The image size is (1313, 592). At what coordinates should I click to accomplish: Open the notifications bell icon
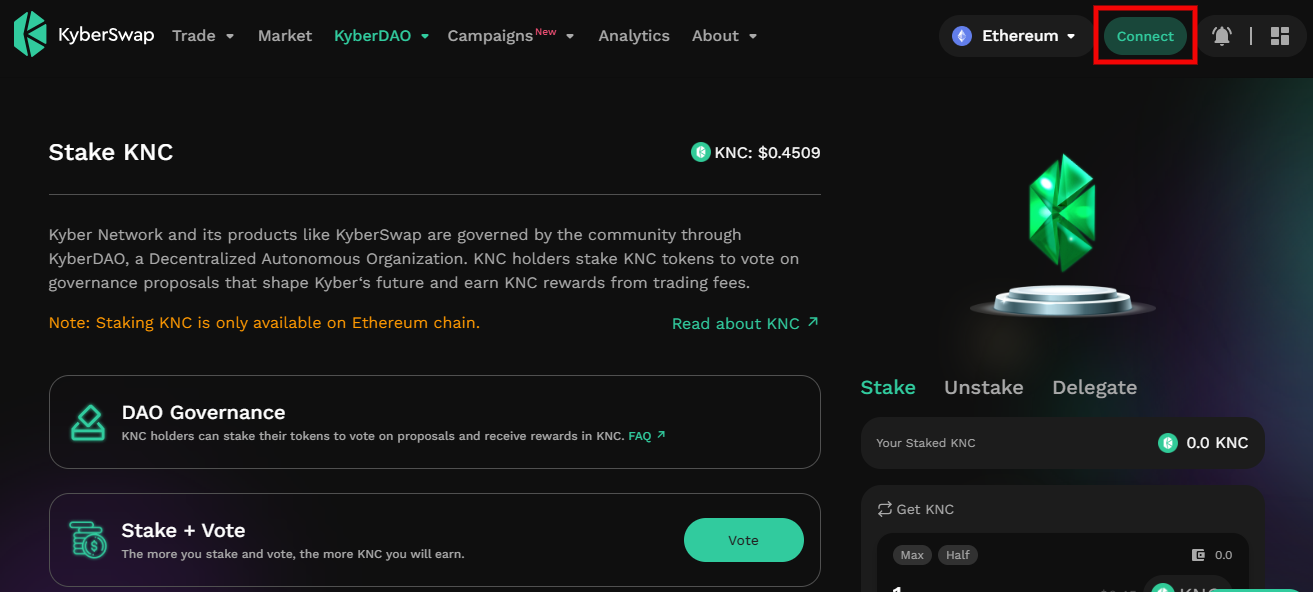click(x=1221, y=36)
